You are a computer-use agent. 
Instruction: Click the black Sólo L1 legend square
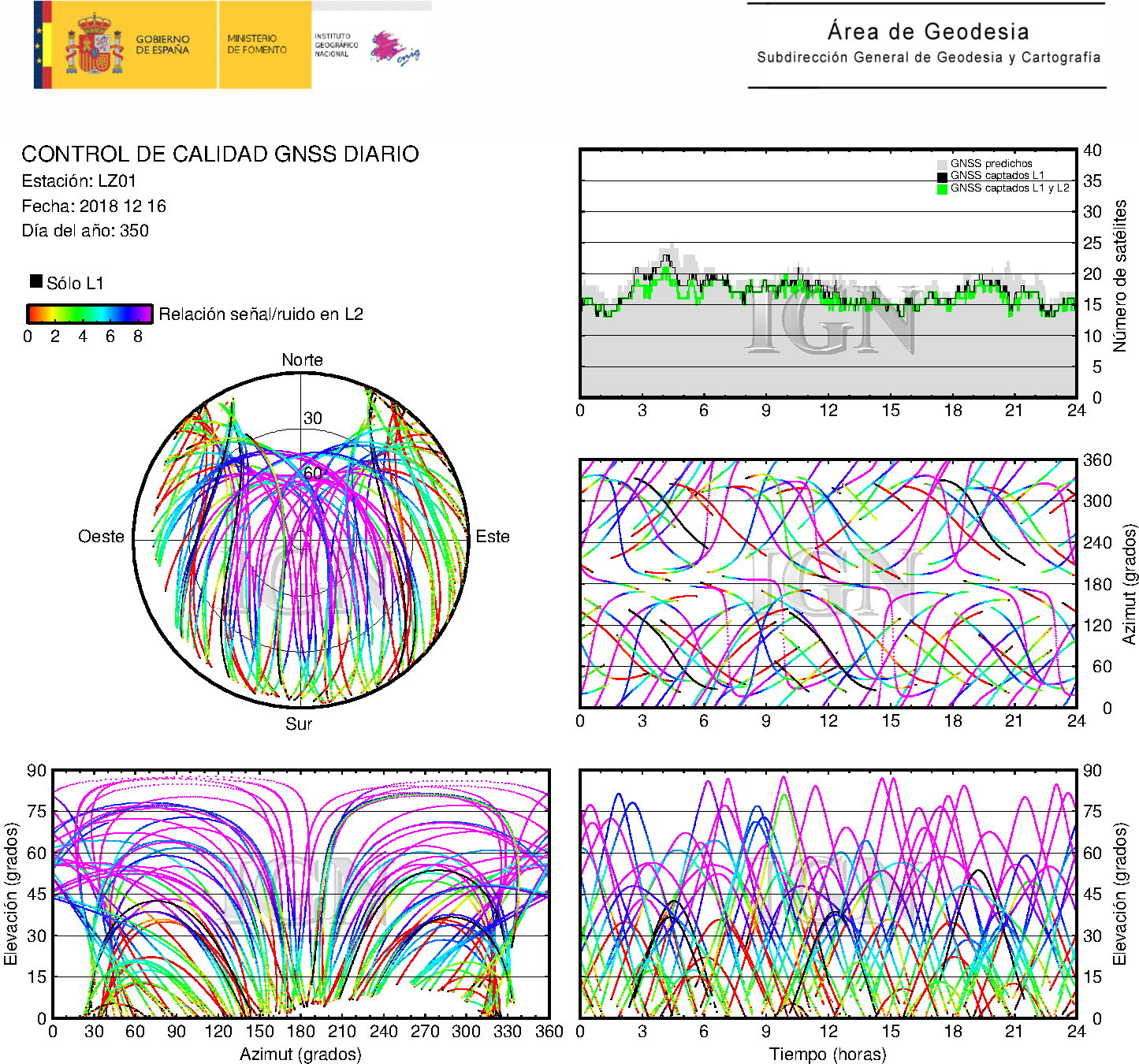(36, 281)
